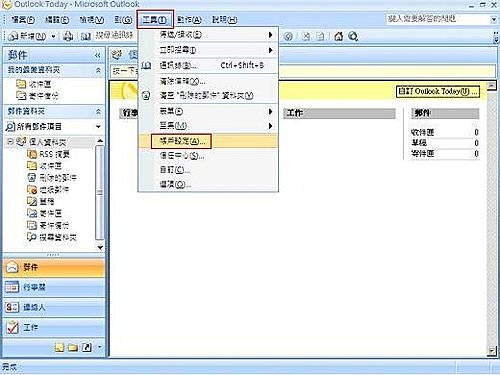Open the toolbar options overflow arrow
The width and height of the screenshot is (500, 375).
pyautogui.click(x=496, y=37)
